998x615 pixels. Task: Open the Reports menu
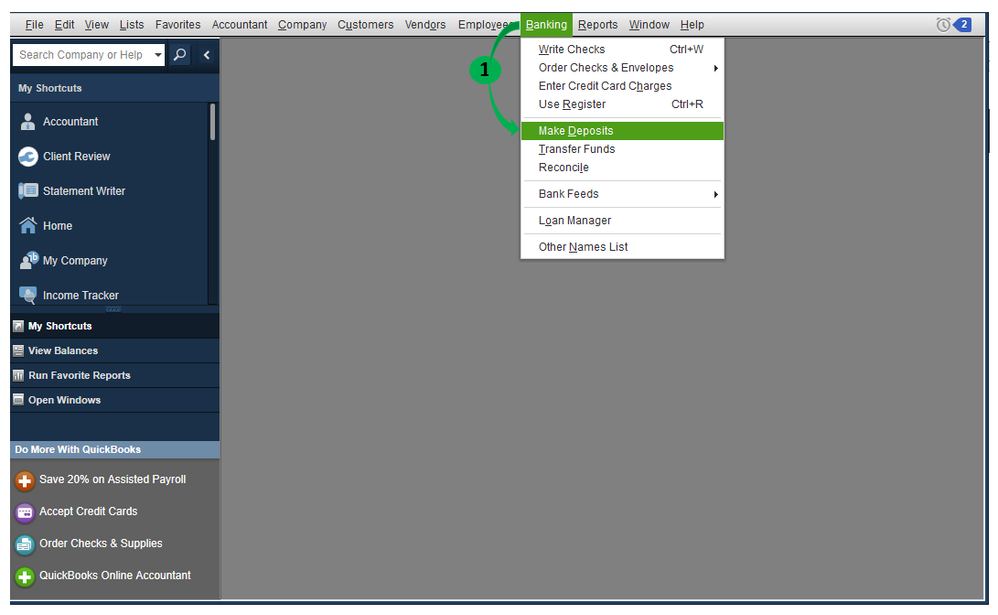coord(598,25)
